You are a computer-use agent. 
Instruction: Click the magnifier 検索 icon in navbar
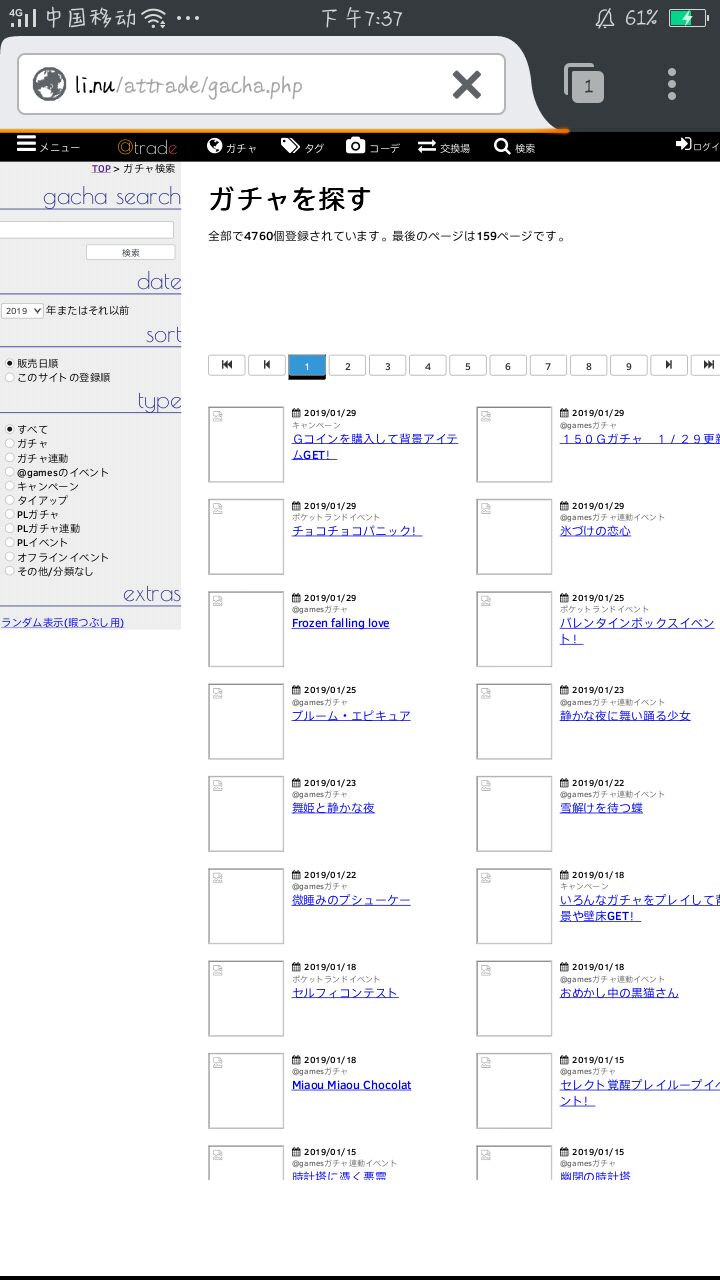[502, 146]
